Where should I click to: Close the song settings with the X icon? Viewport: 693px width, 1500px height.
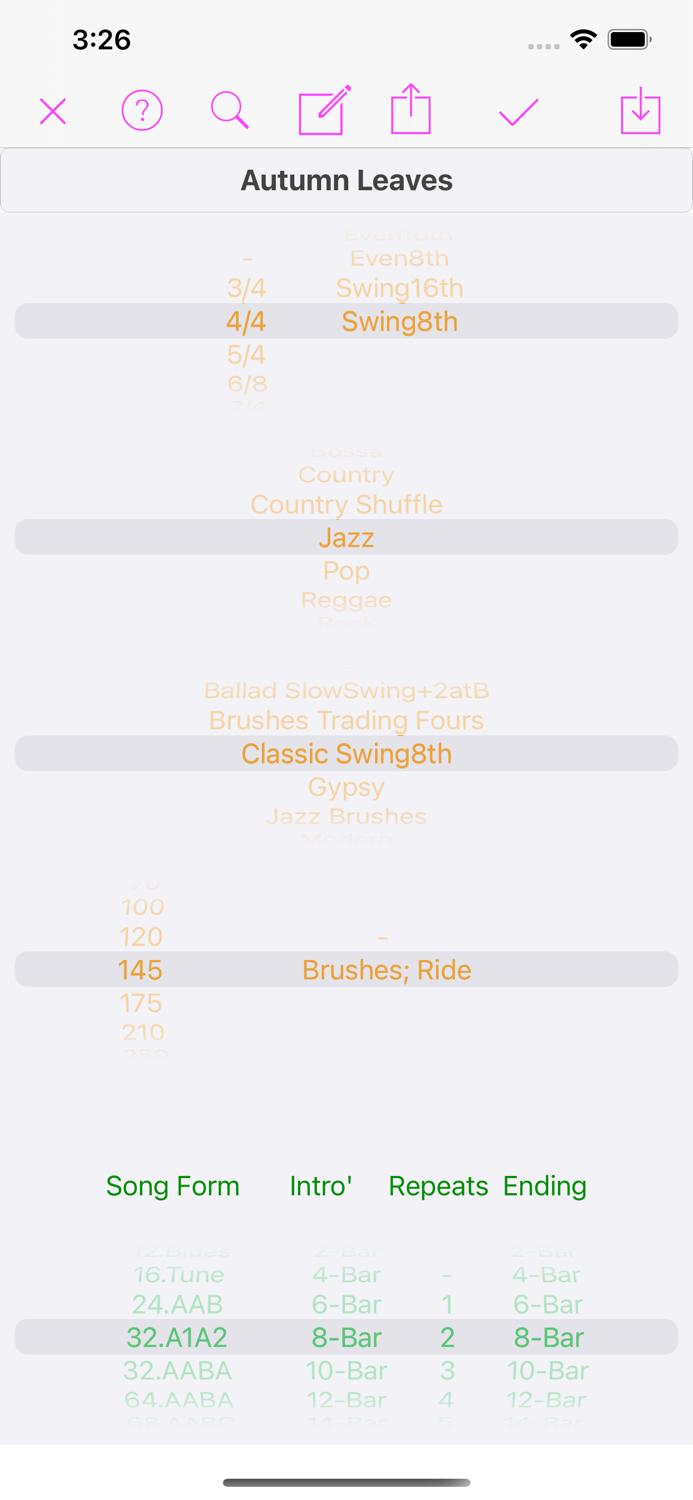(52, 111)
